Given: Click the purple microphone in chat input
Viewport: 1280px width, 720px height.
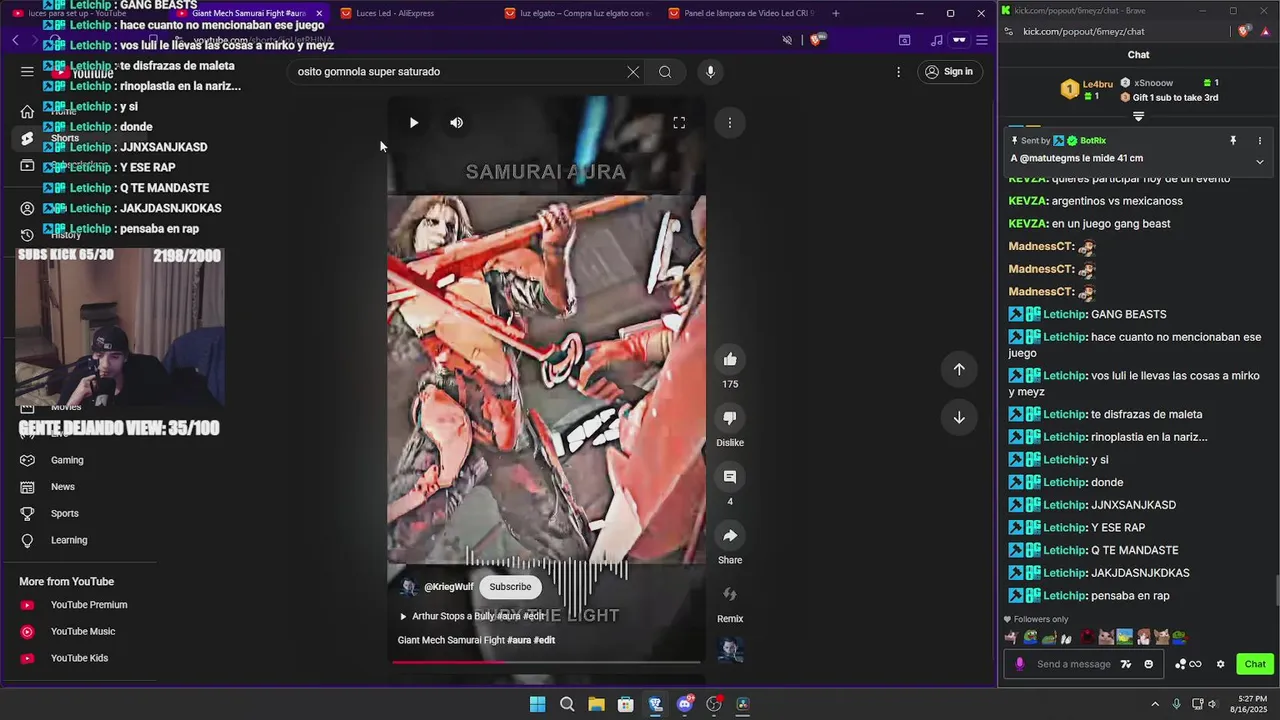Looking at the screenshot, I should click(1020, 664).
